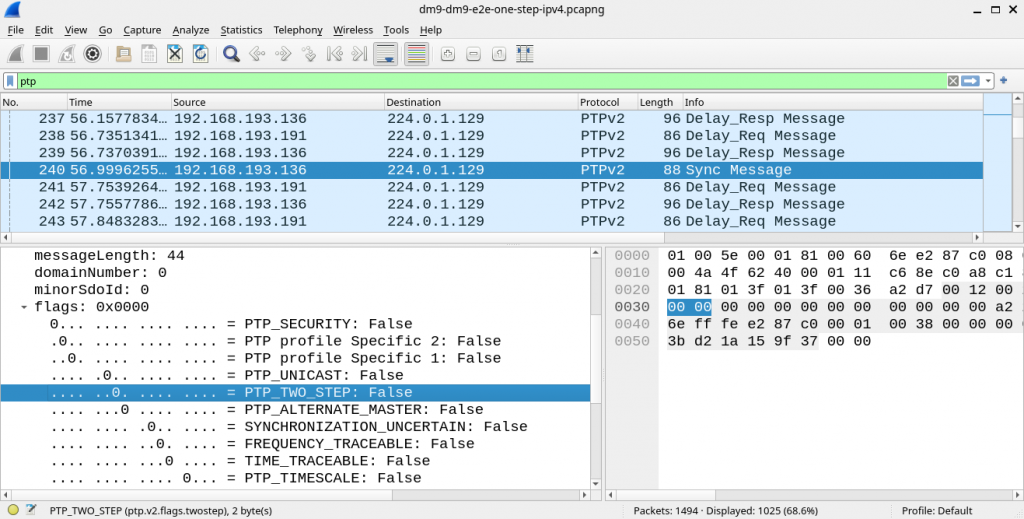Click the highlighted 00 00 hex bytes

coord(689,307)
